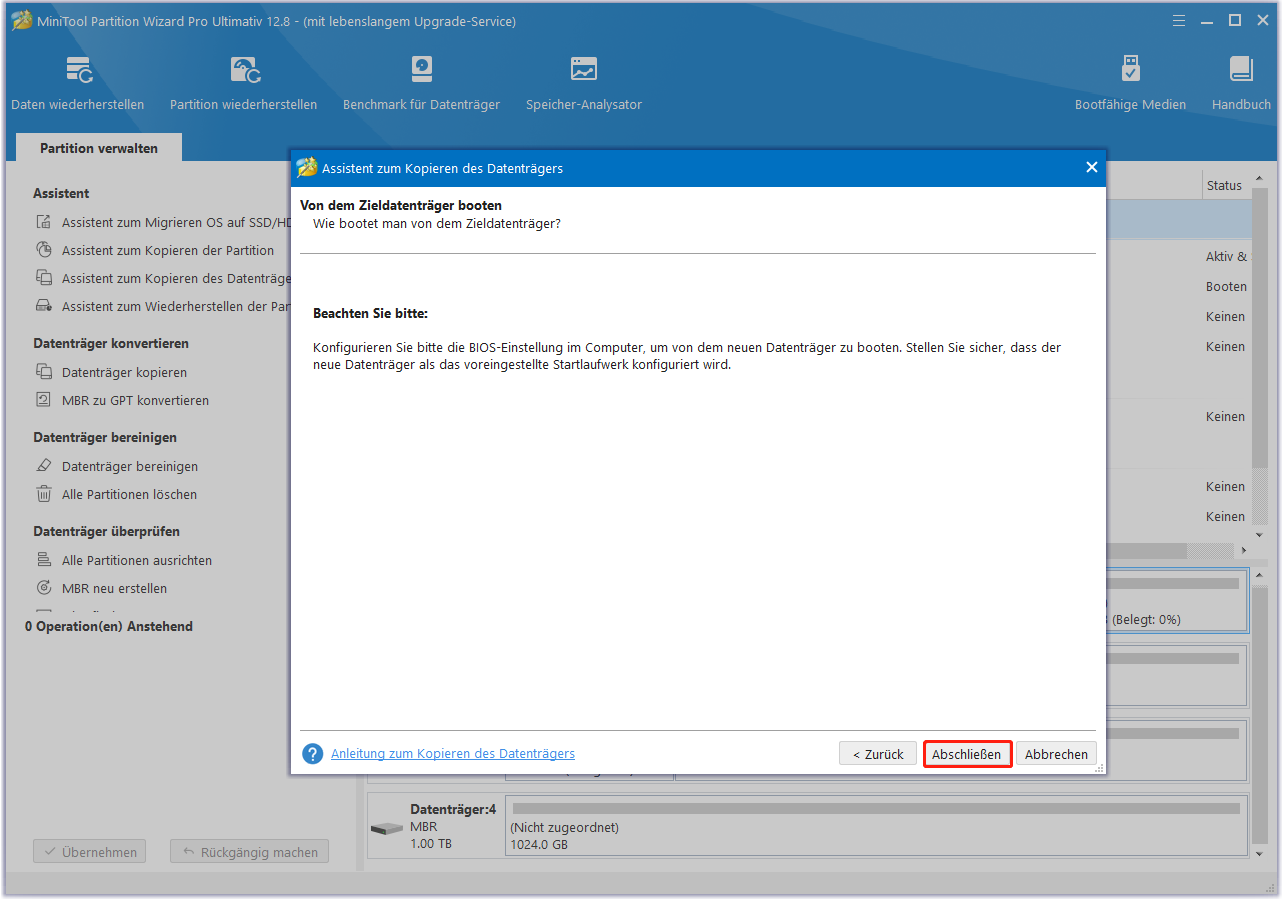Open Speicher-Analysator

pyautogui.click(x=584, y=84)
